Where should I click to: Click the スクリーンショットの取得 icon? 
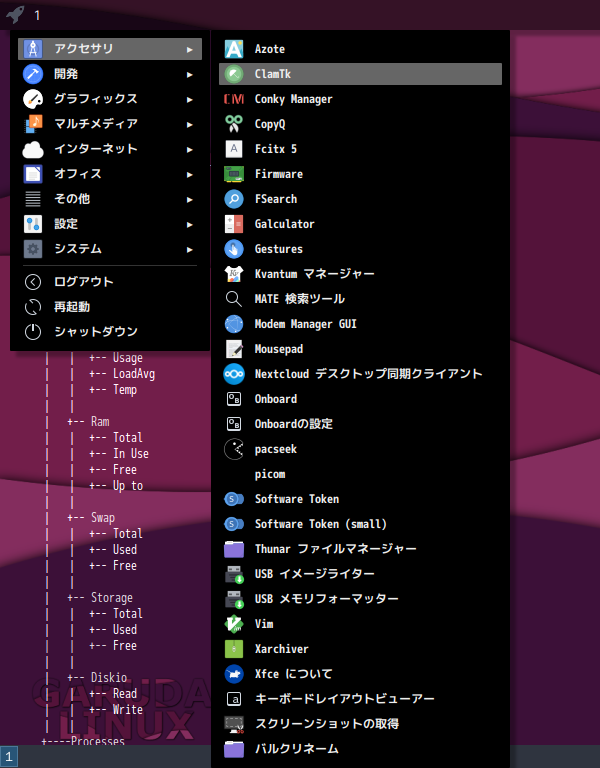(234, 724)
